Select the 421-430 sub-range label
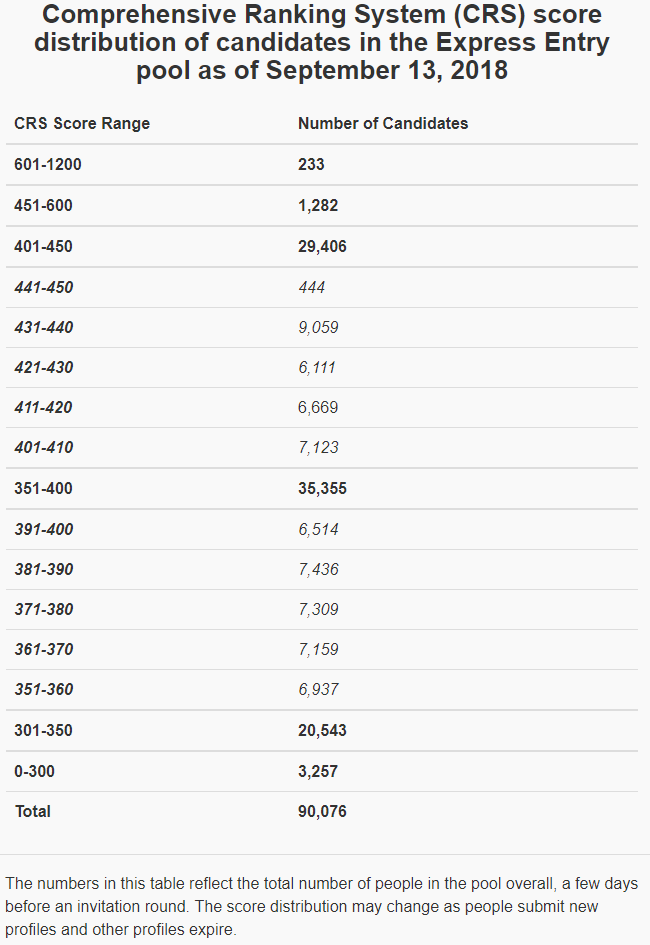 44,367
